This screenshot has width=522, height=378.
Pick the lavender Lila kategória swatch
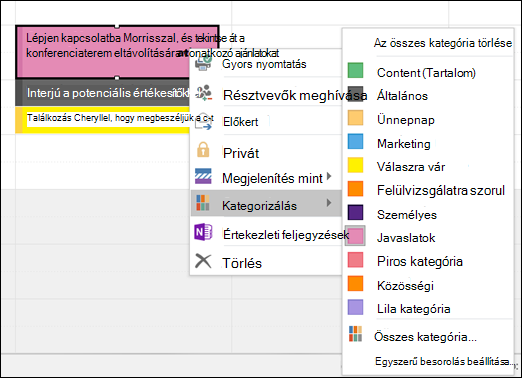[355, 307]
